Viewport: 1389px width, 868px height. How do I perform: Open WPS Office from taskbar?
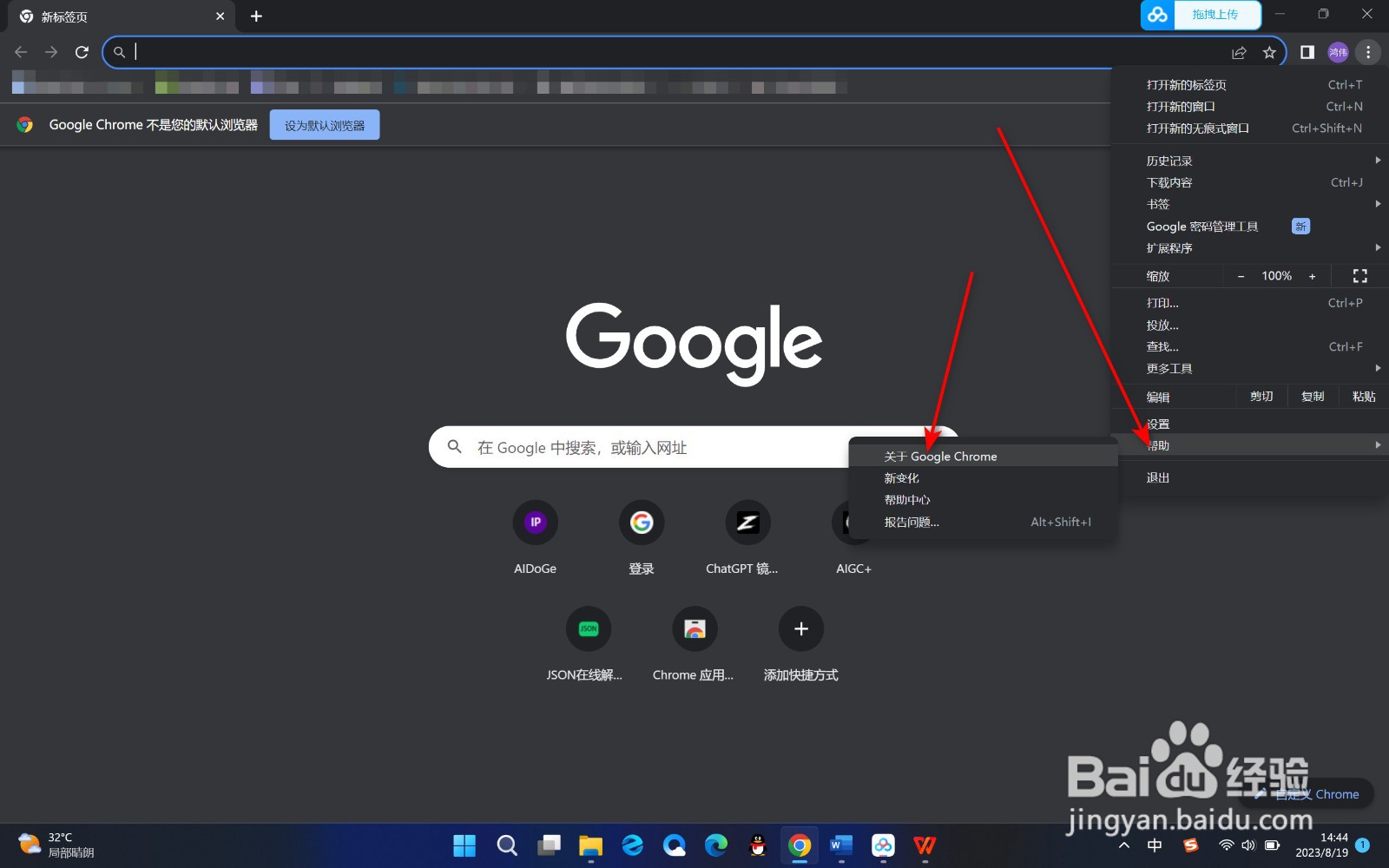pyautogui.click(x=925, y=845)
